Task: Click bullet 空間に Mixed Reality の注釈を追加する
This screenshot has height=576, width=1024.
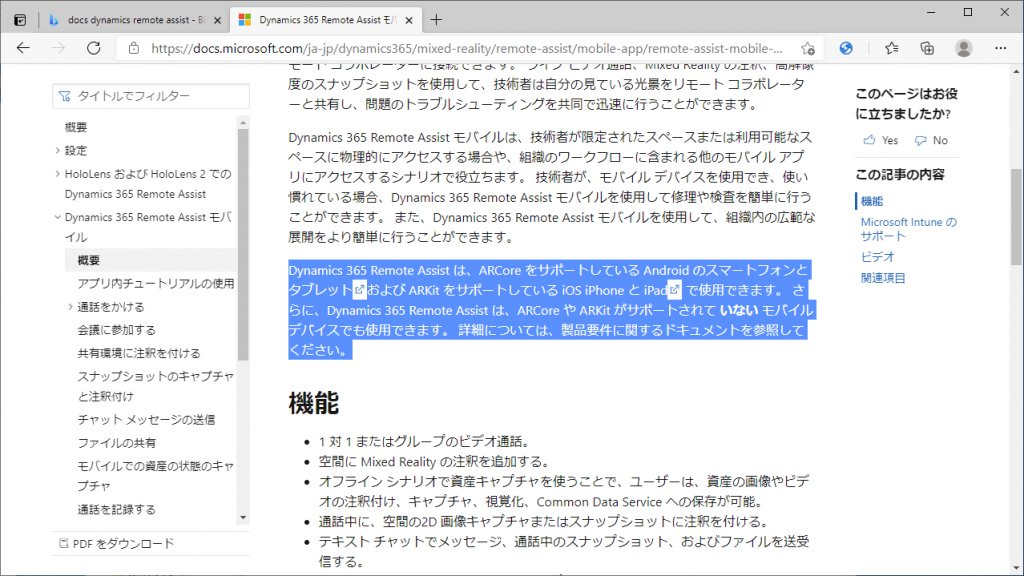Action: 434,462
